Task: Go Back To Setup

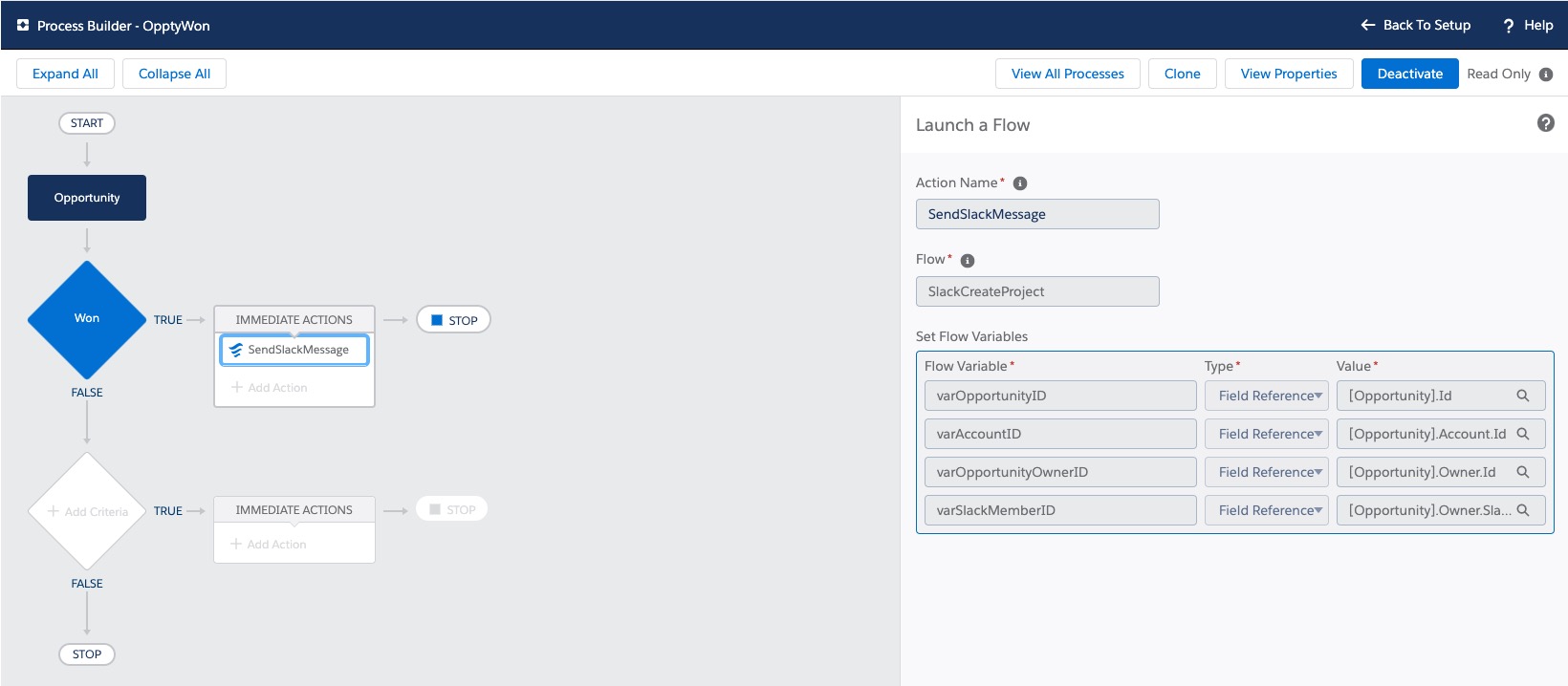Action: point(1416,25)
